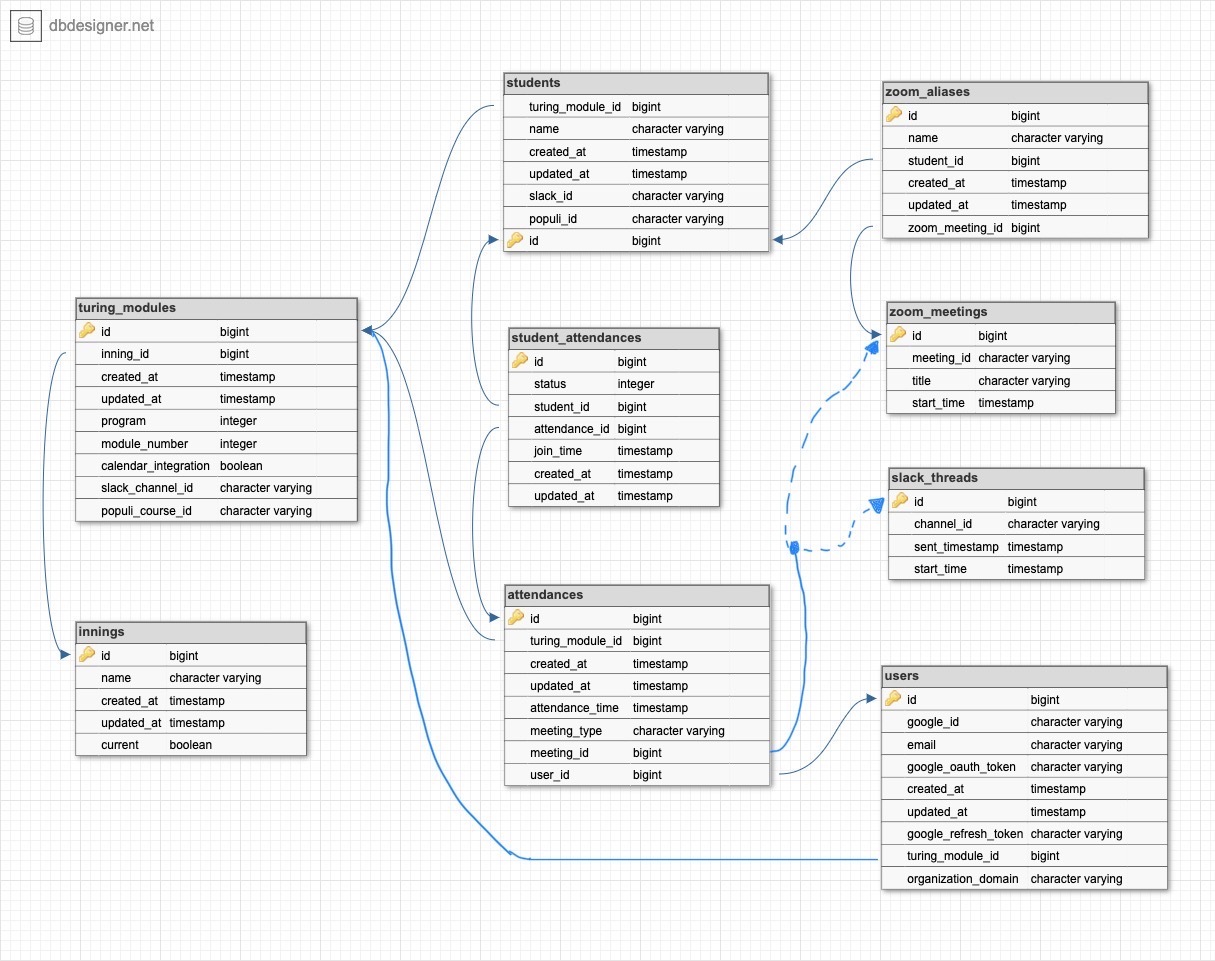The width and height of the screenshot is (1215, 961).
Task: Click student_id field in zoom_aliases table
Action: pos(1015,160)
